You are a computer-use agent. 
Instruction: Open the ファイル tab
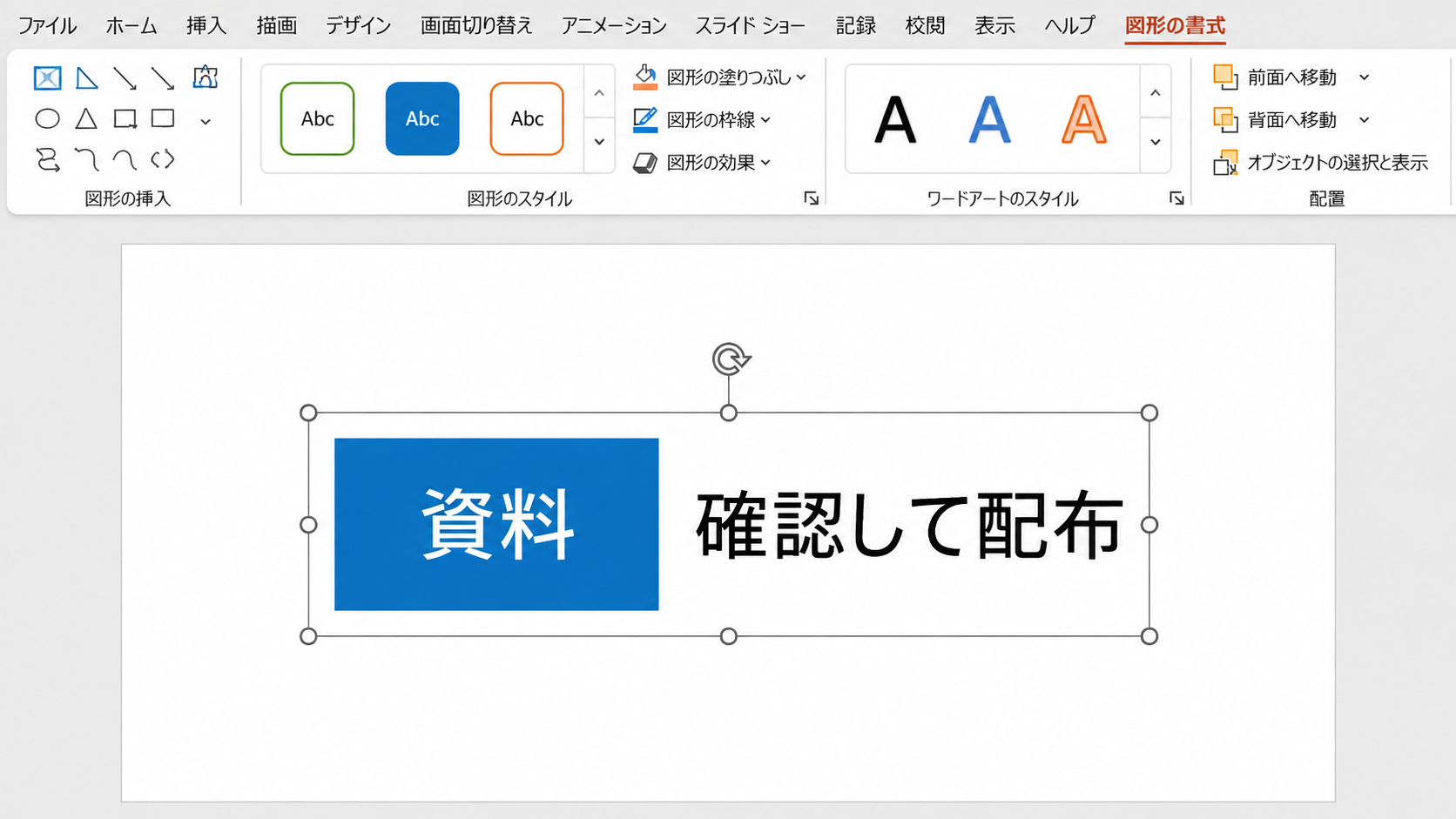pyautogui.click(x=48, y=26)
